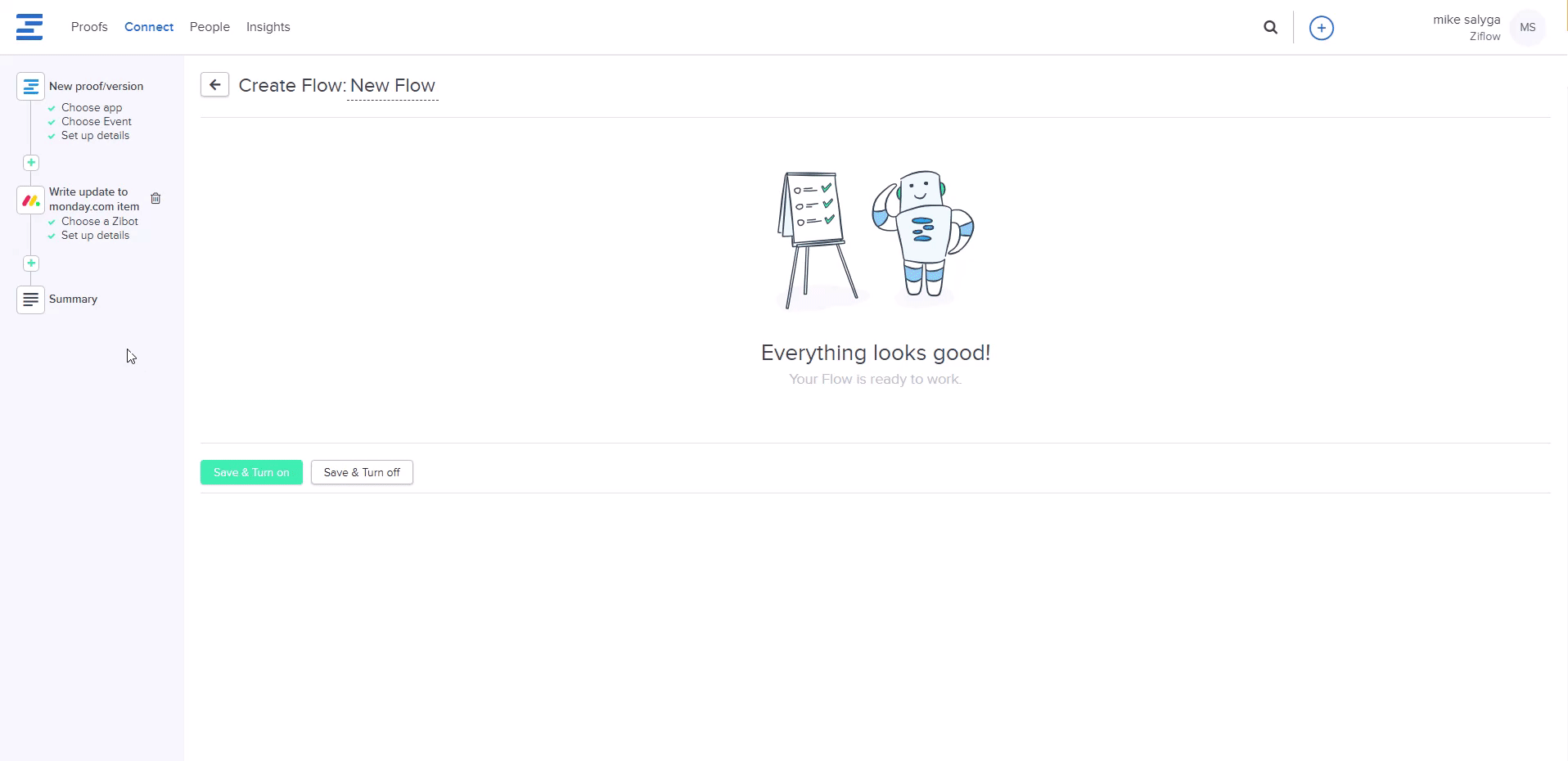
Task: Click the circled plus create icon
Action: (1322, 28)
